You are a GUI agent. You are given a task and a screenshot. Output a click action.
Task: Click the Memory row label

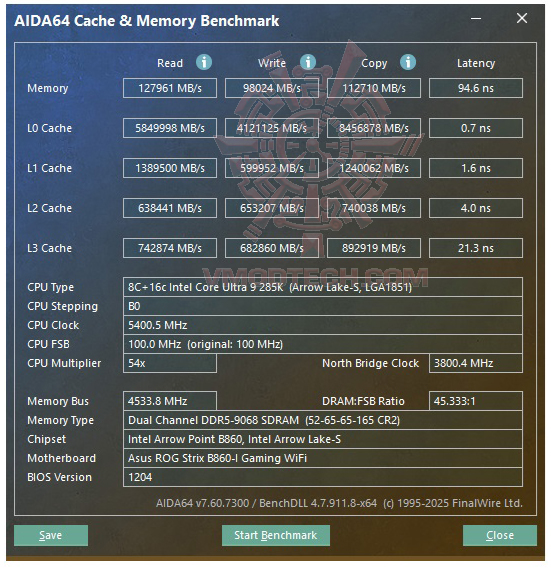(x=48, y=88)
